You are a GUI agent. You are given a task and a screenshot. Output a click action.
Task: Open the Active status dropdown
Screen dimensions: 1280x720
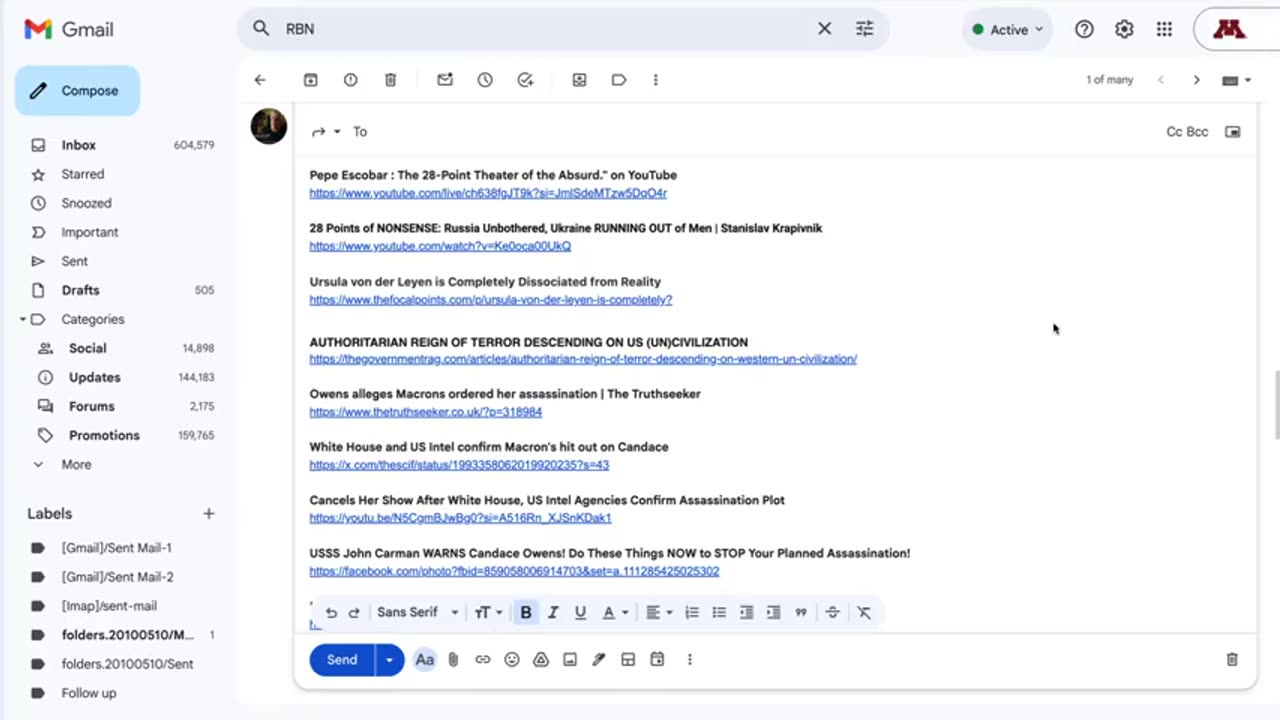pyautogui.click(x=1008, y=30)
